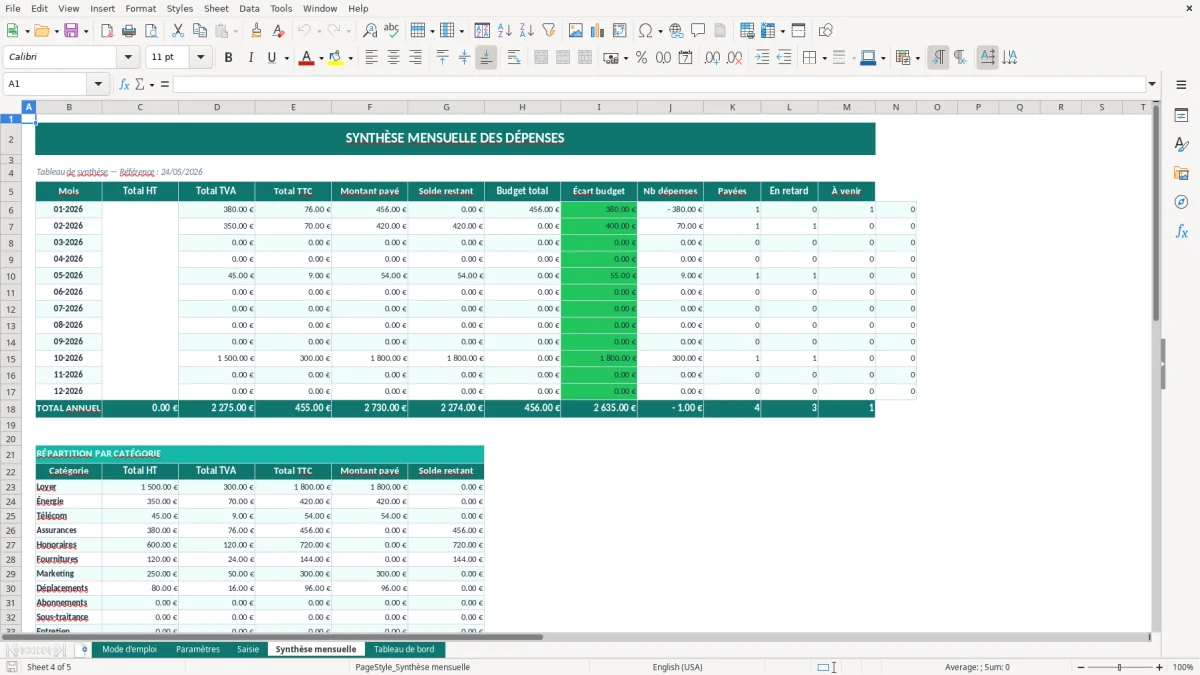The width and height of the screenshot is (1200, 675).
Task: Open the Font Color dropdown arrow
Action: pyautogui.click(x=319, y=58)
